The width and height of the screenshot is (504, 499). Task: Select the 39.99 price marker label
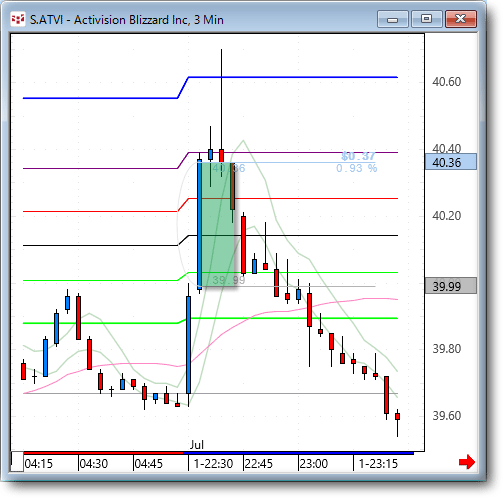tap(451, 286)
